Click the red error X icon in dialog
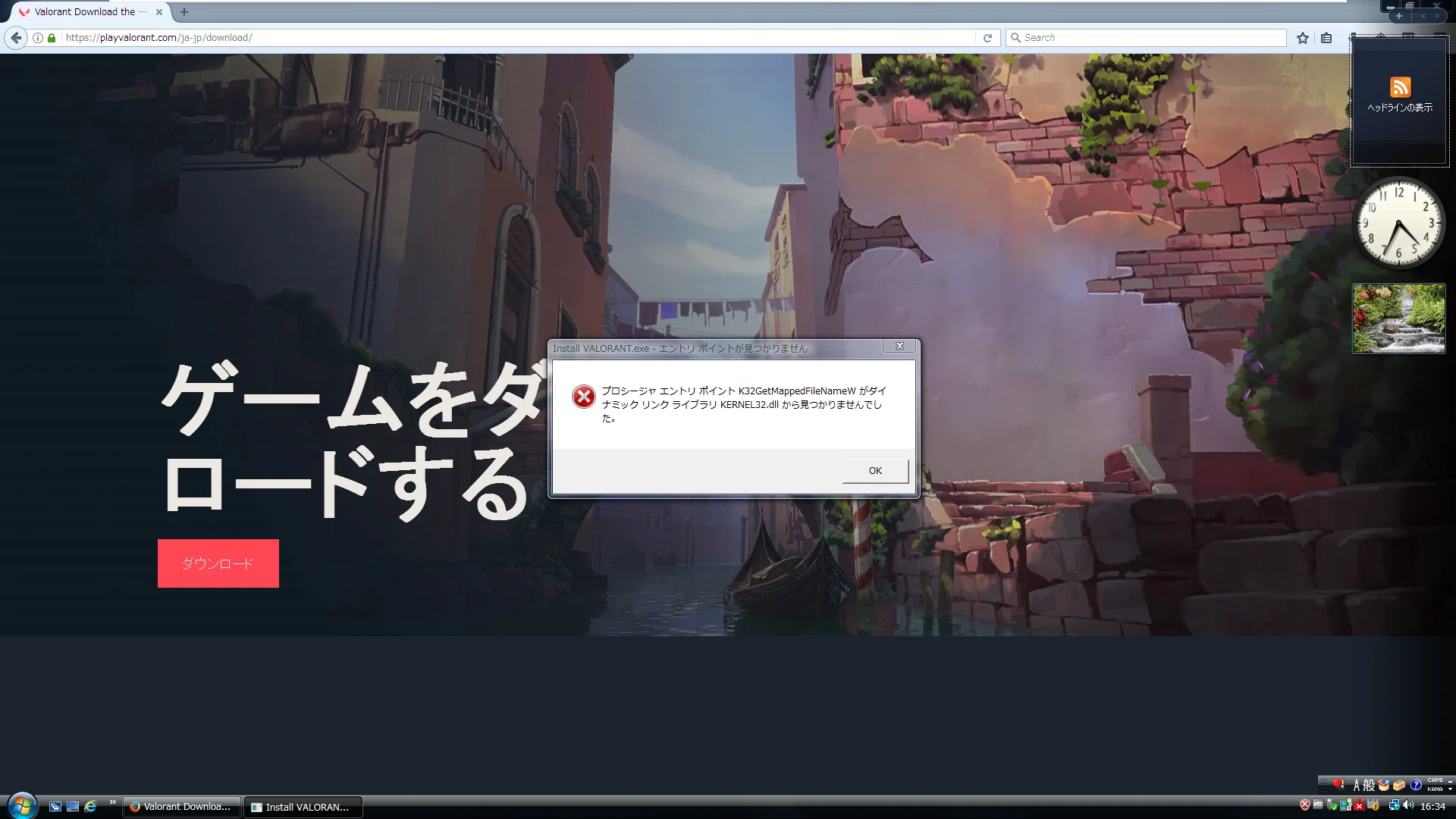 pos(583,397)
